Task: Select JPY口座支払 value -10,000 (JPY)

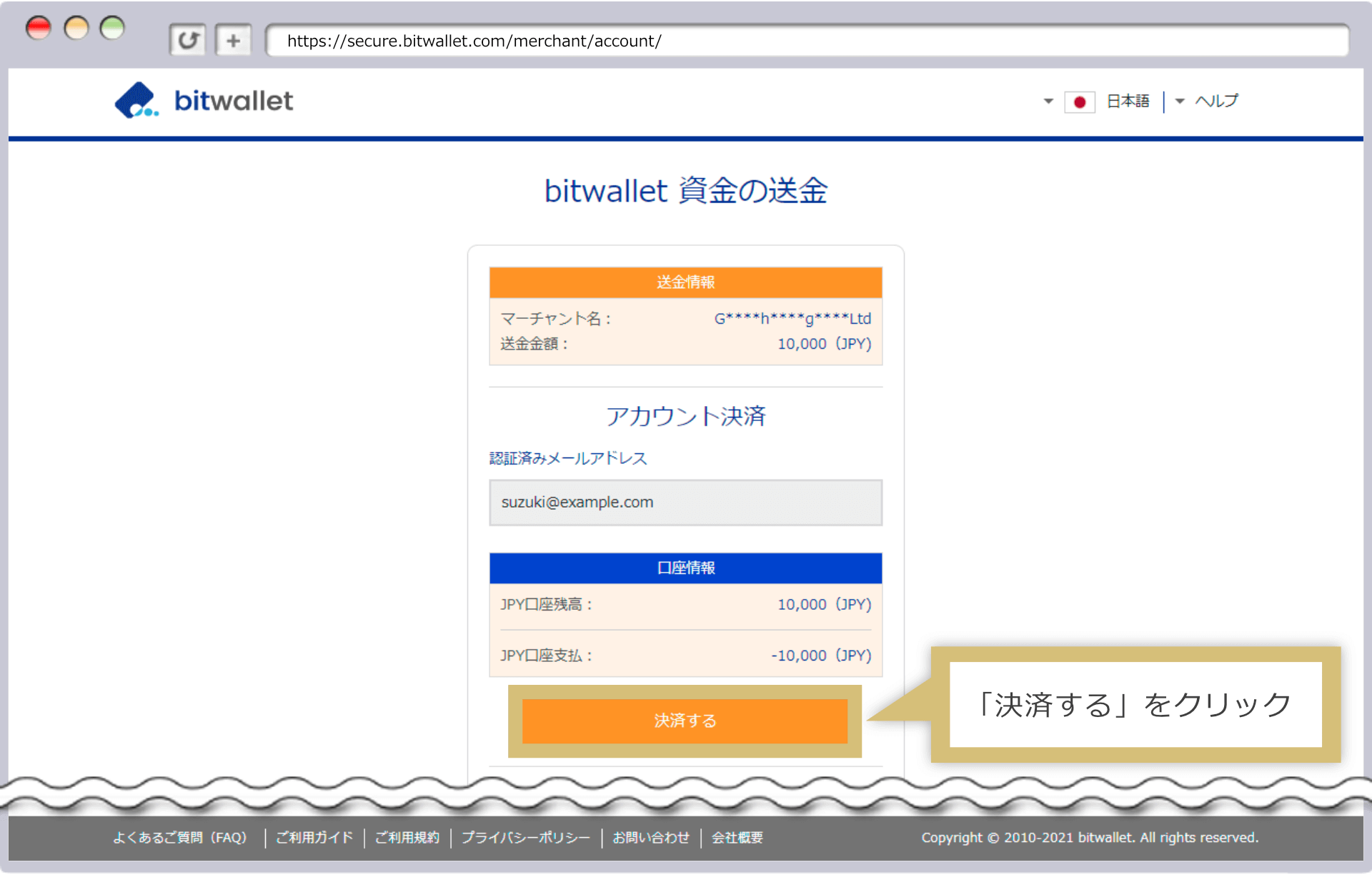Action: pyautogui.click(x=821, y=656)
